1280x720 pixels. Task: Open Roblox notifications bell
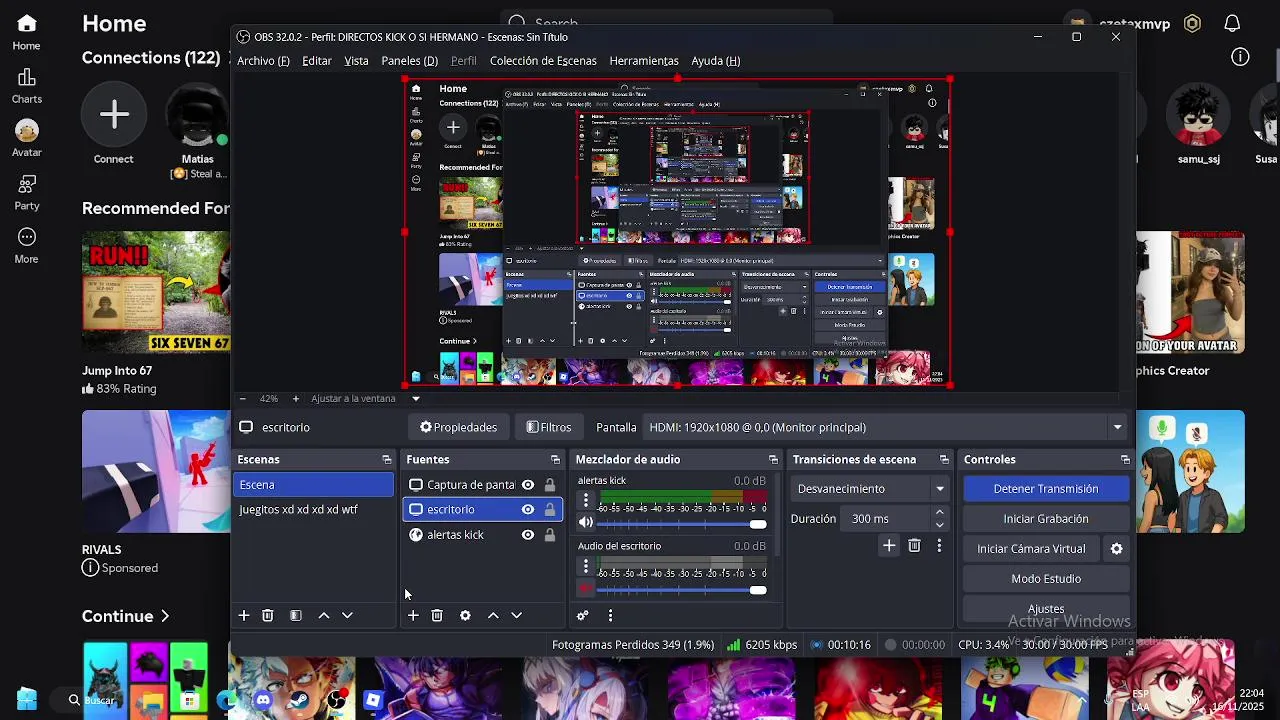pyautogui.click(x=1232, y=23)
